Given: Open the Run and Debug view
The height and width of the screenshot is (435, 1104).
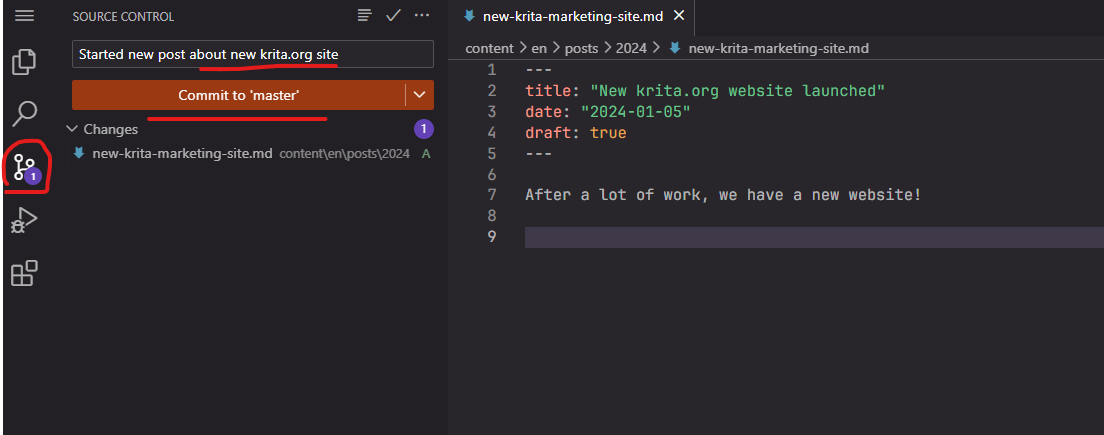Looking at the screenshot, I should coord(25,219).
